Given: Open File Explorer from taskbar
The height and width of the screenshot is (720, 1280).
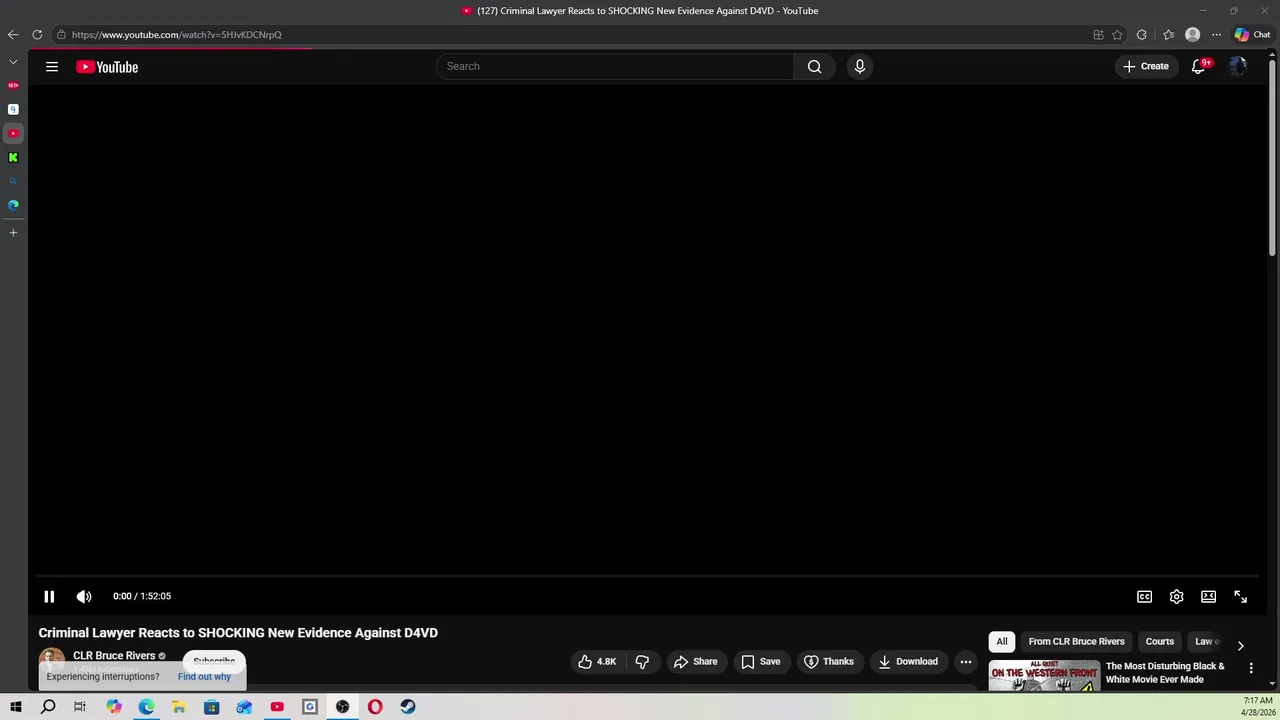Looking at the screenshot, I should [179, 707].
